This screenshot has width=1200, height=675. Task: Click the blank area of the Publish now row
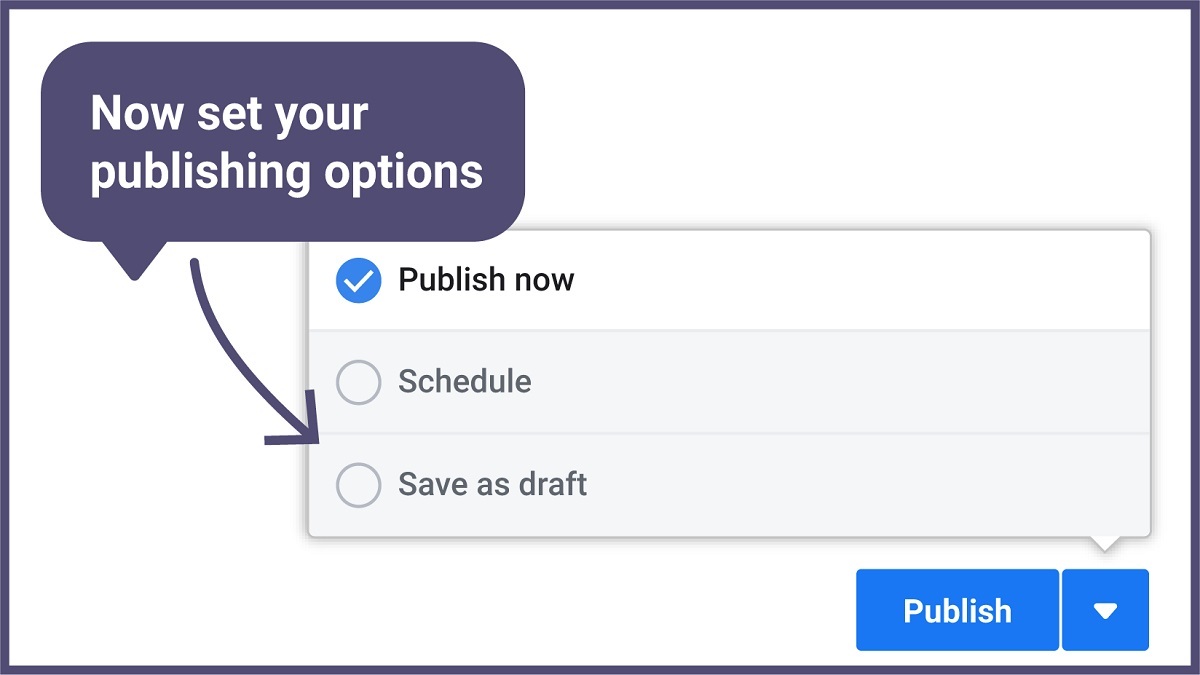point(860,280)
